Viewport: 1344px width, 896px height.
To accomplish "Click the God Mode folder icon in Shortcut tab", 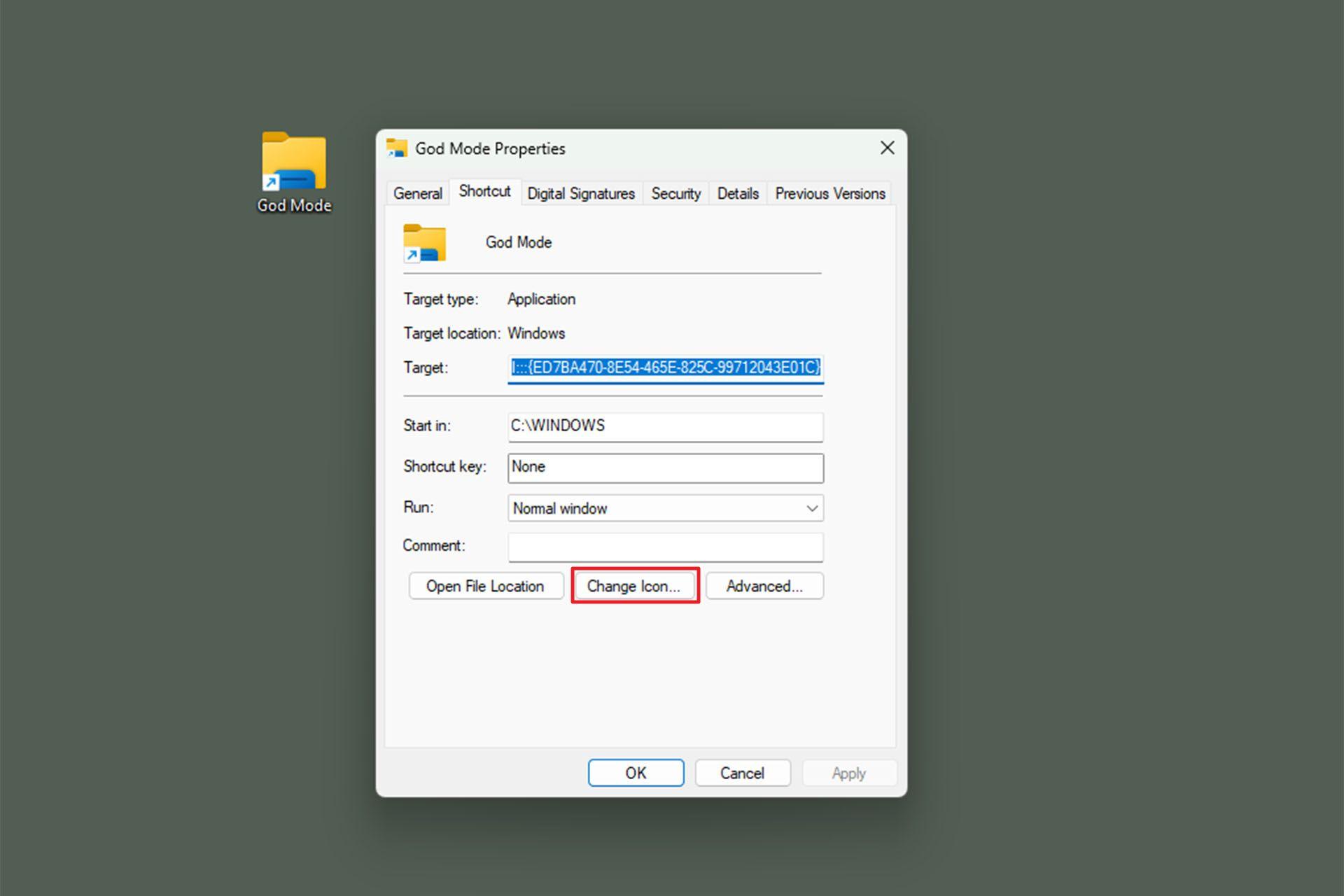I will [424, 243].
